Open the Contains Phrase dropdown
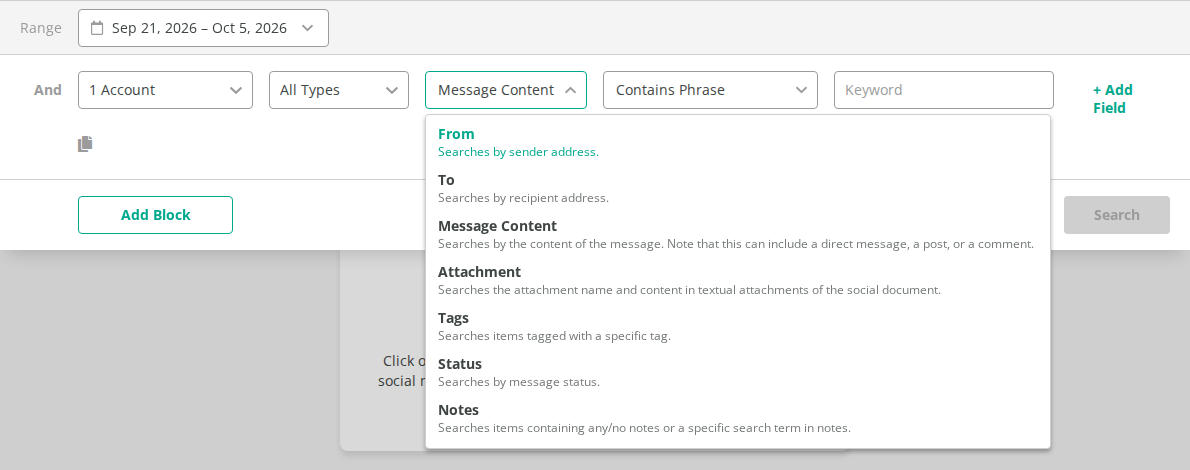The height and width of the screenshot is (470, 1190). click(x=710, y=90)
